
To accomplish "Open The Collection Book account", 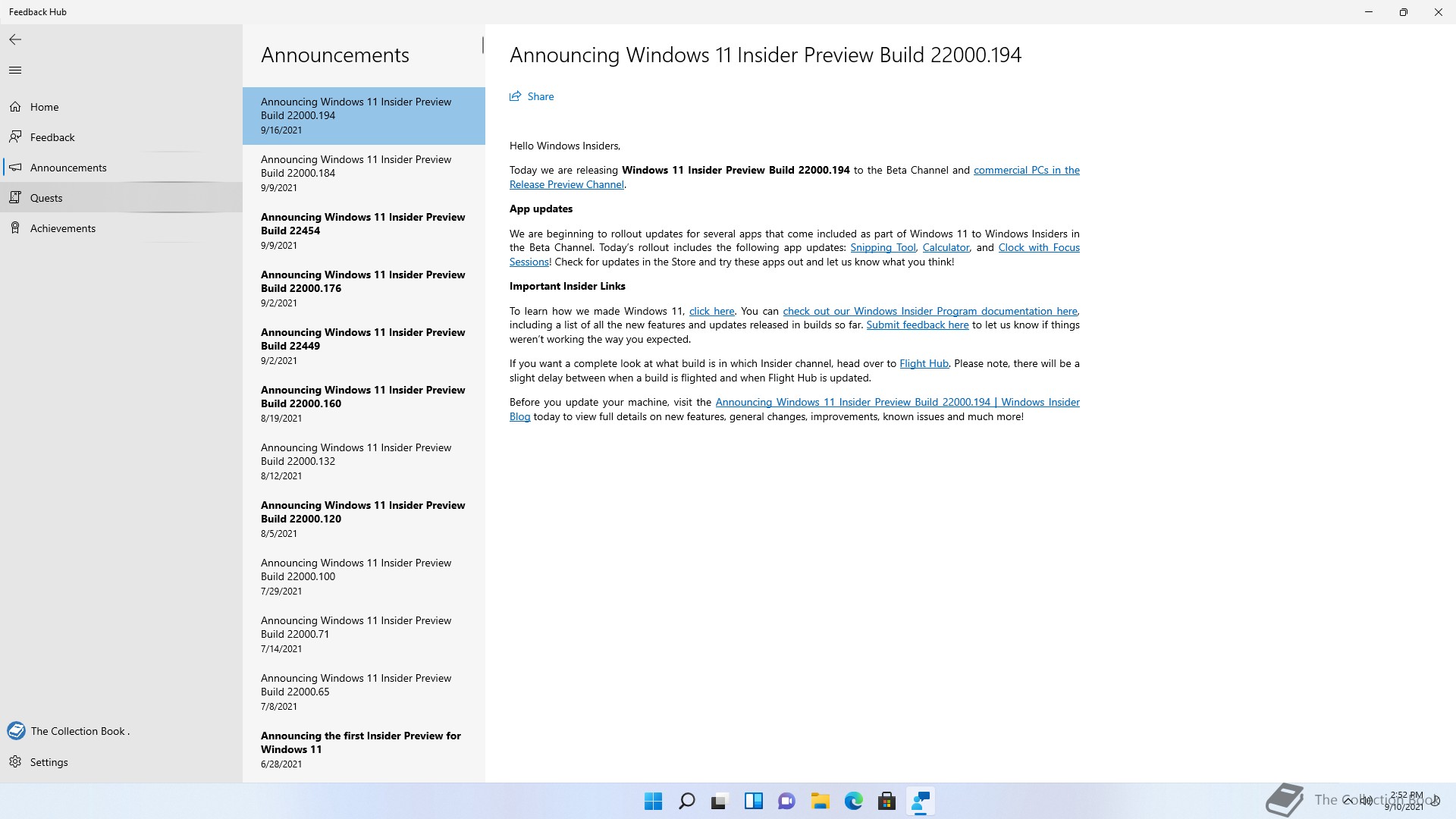I will click(121, 731).
